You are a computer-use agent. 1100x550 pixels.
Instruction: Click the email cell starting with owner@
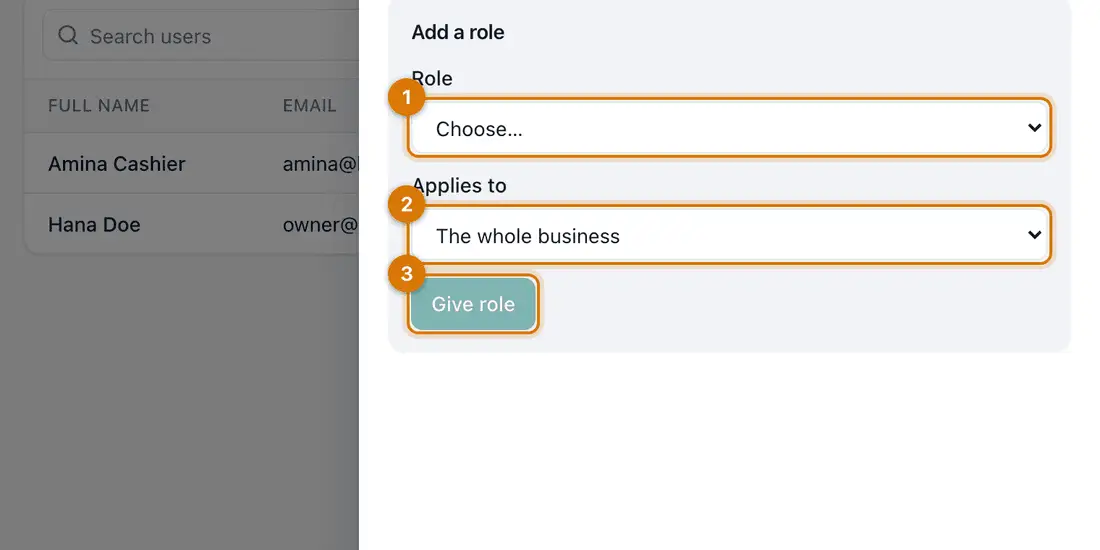click(321, 224)
